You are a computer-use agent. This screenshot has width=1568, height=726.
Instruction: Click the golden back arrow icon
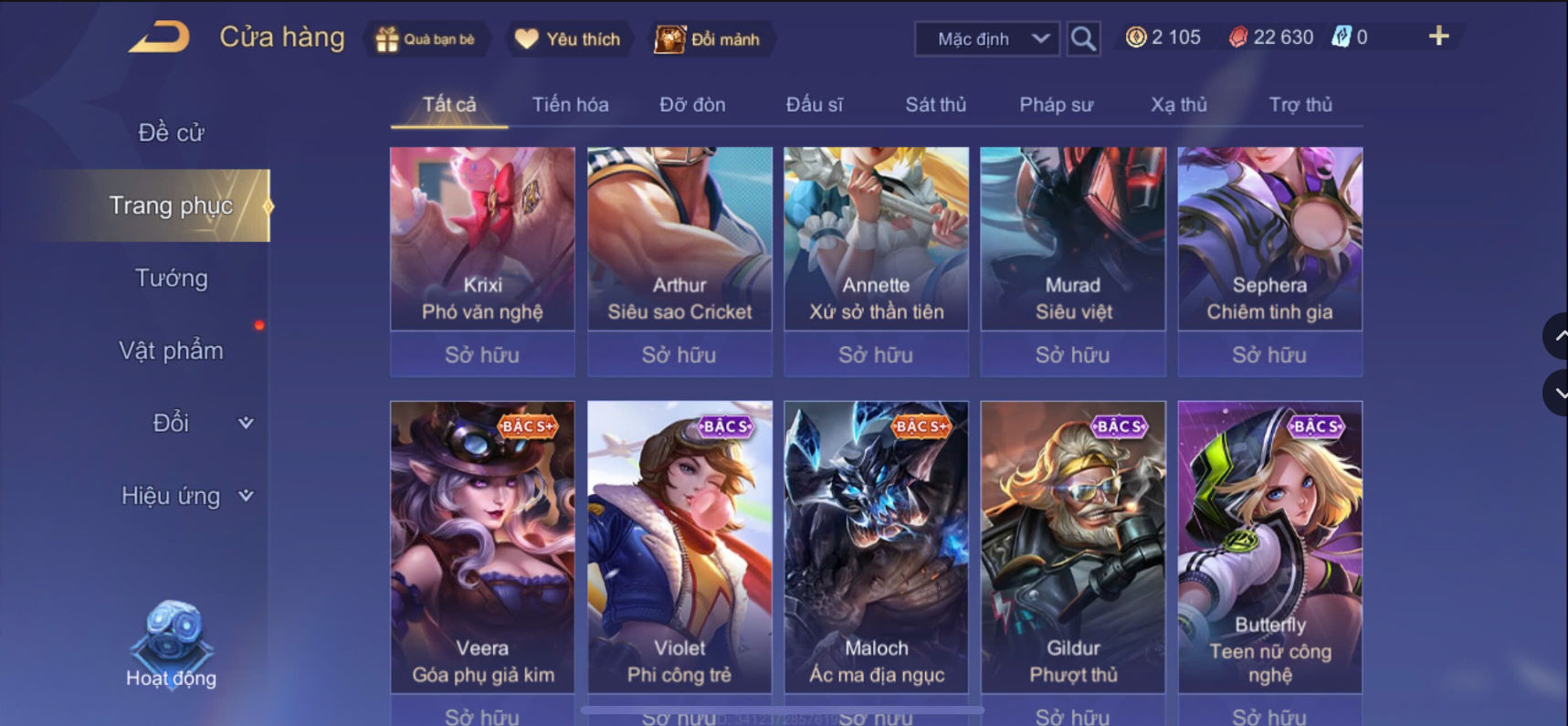coord(159,37)
